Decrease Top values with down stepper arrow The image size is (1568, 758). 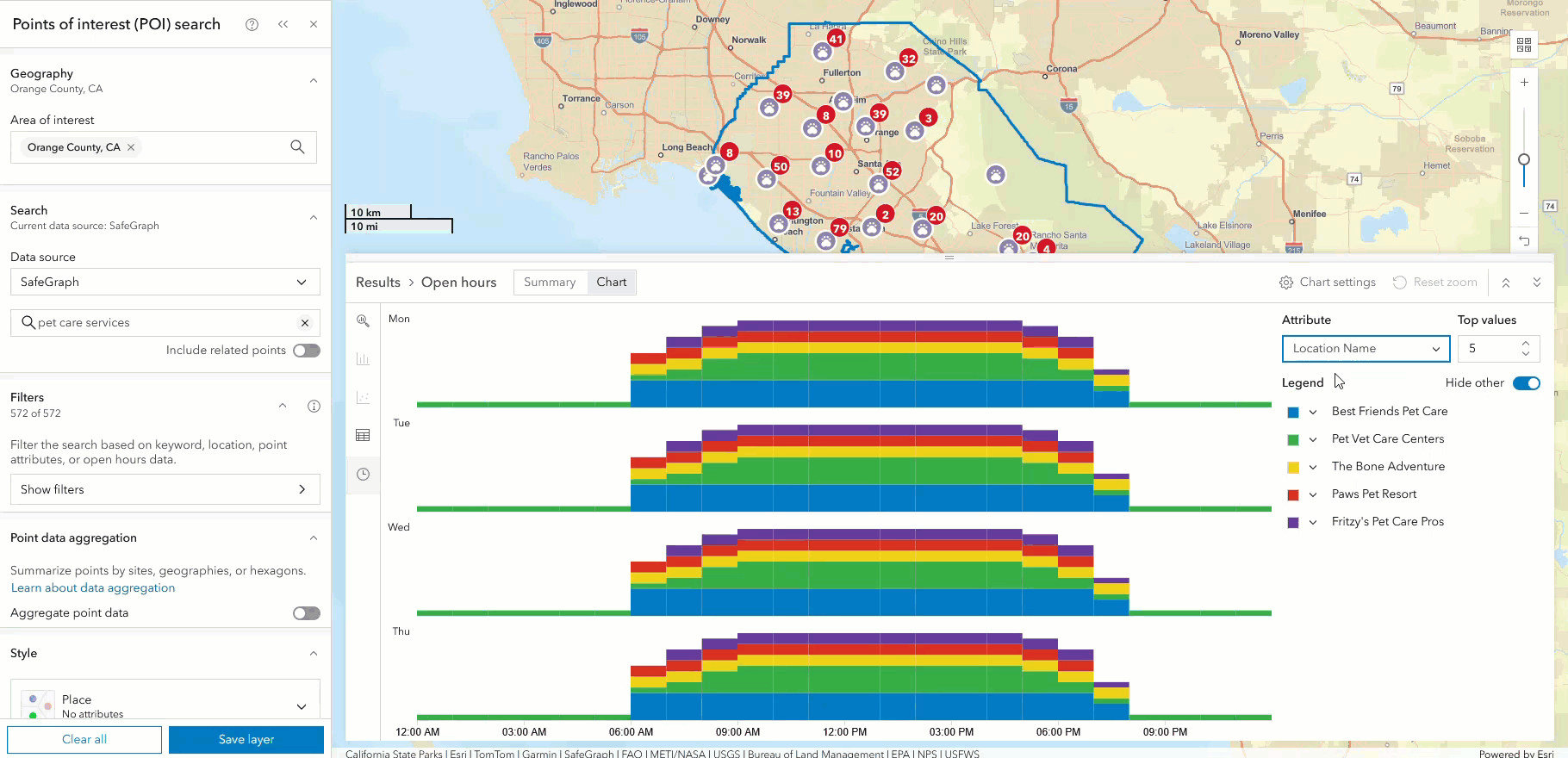[1526, 354]
